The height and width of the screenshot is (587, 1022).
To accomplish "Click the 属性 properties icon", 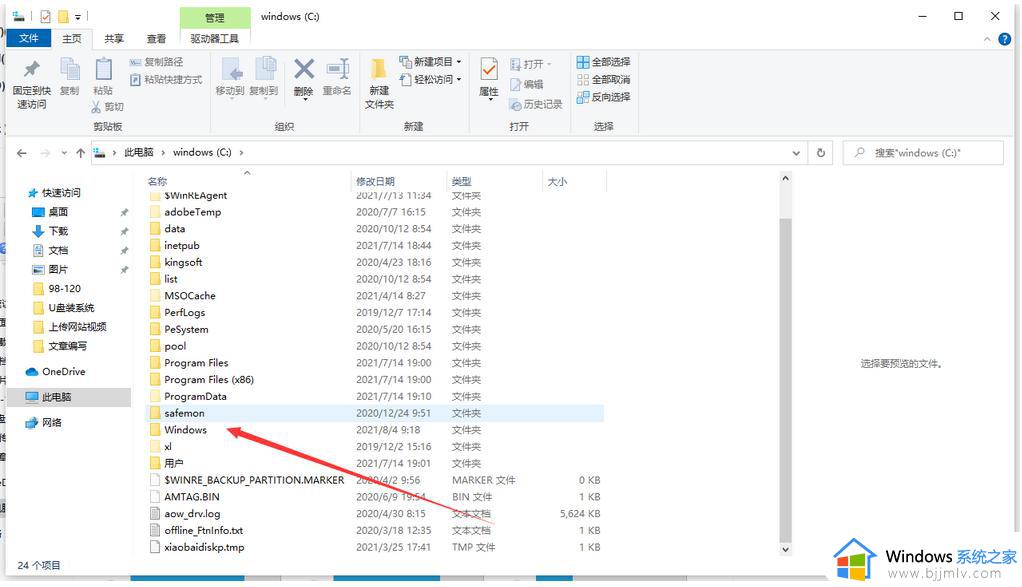I will tap(489, 70).
